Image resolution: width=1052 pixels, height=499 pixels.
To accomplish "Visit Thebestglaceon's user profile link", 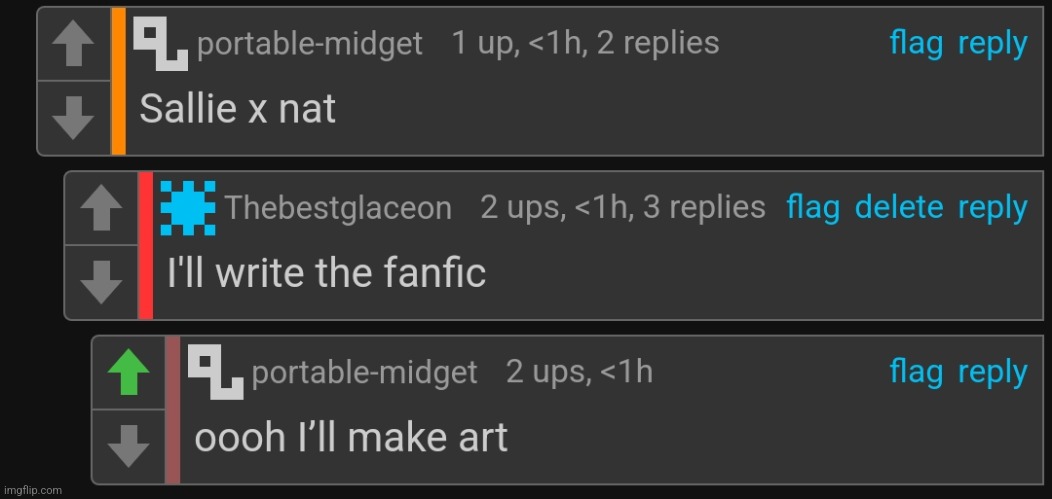I will (338, 208).
